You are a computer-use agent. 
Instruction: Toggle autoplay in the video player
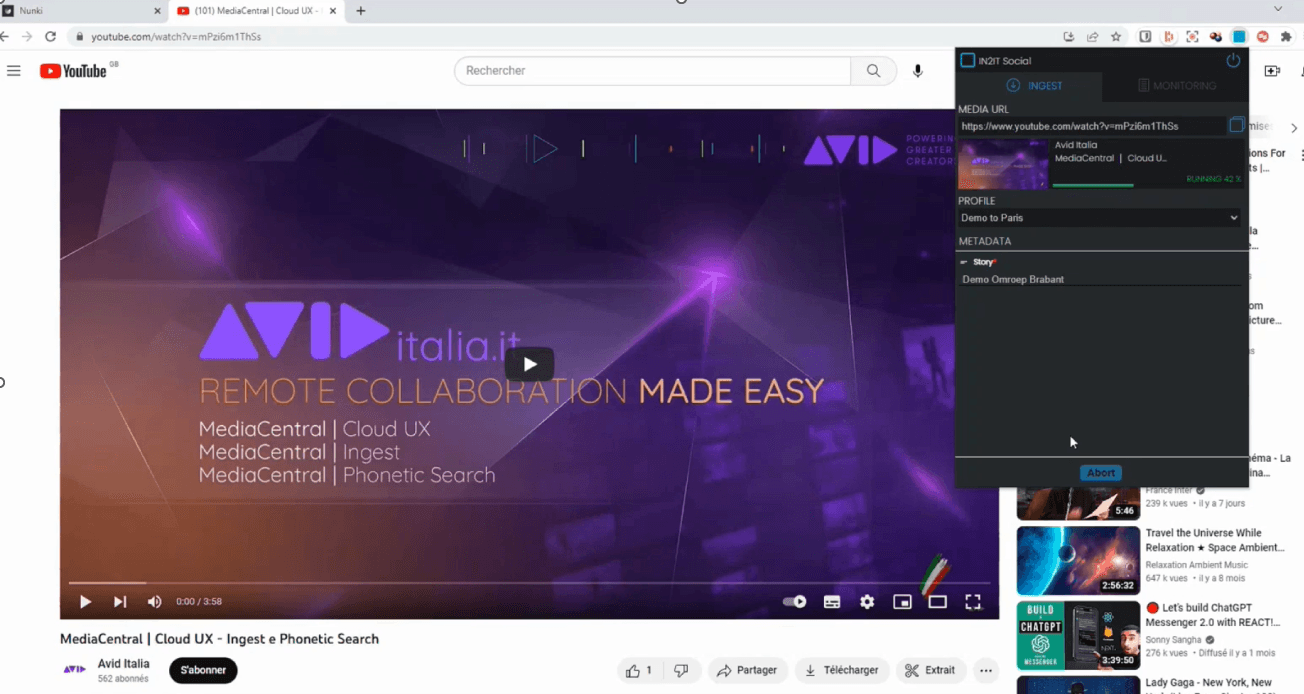[794, 601]
